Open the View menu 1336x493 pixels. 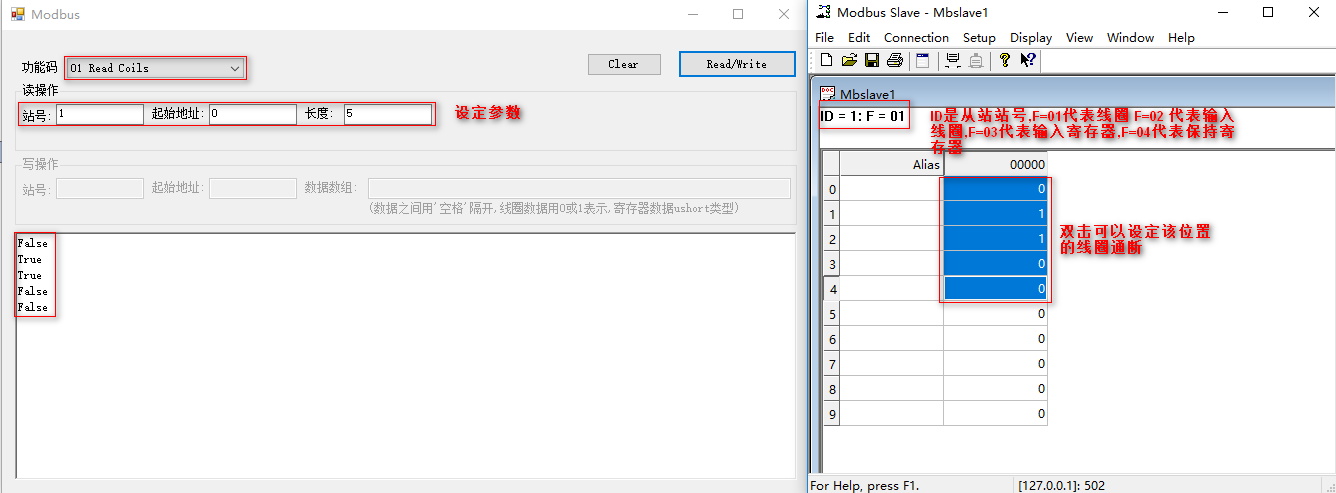coord(1079,37)
